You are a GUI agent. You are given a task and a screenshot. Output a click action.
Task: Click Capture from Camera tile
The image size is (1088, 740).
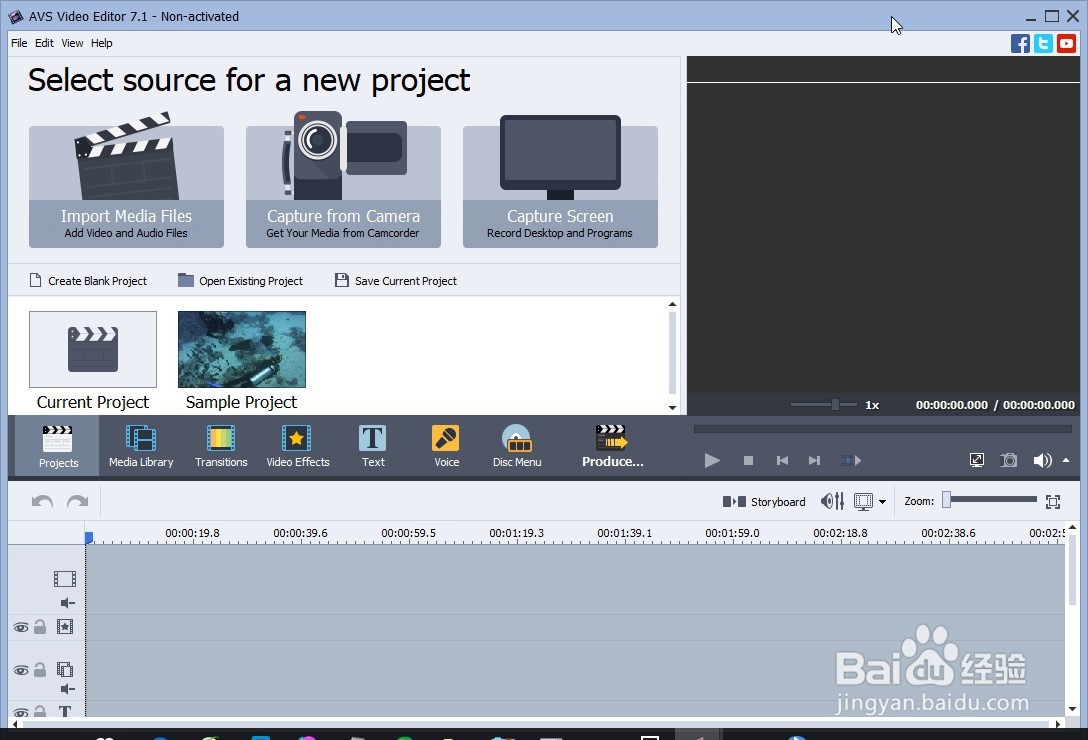point(343,186)
